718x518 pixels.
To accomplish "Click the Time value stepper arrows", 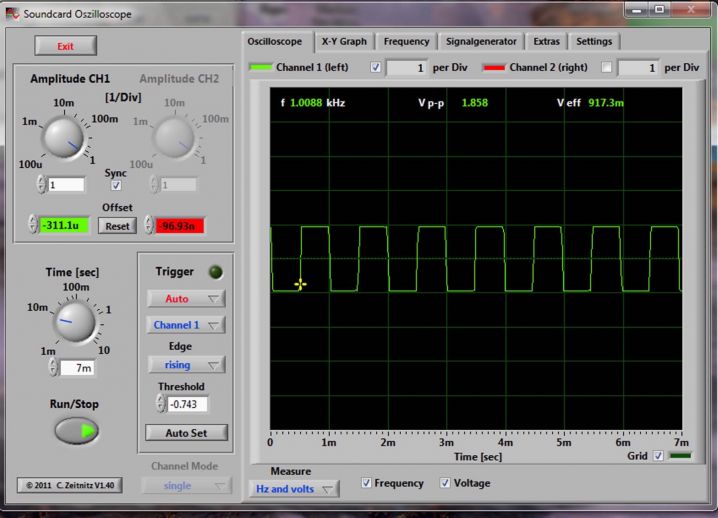I will tap(53, 368).
